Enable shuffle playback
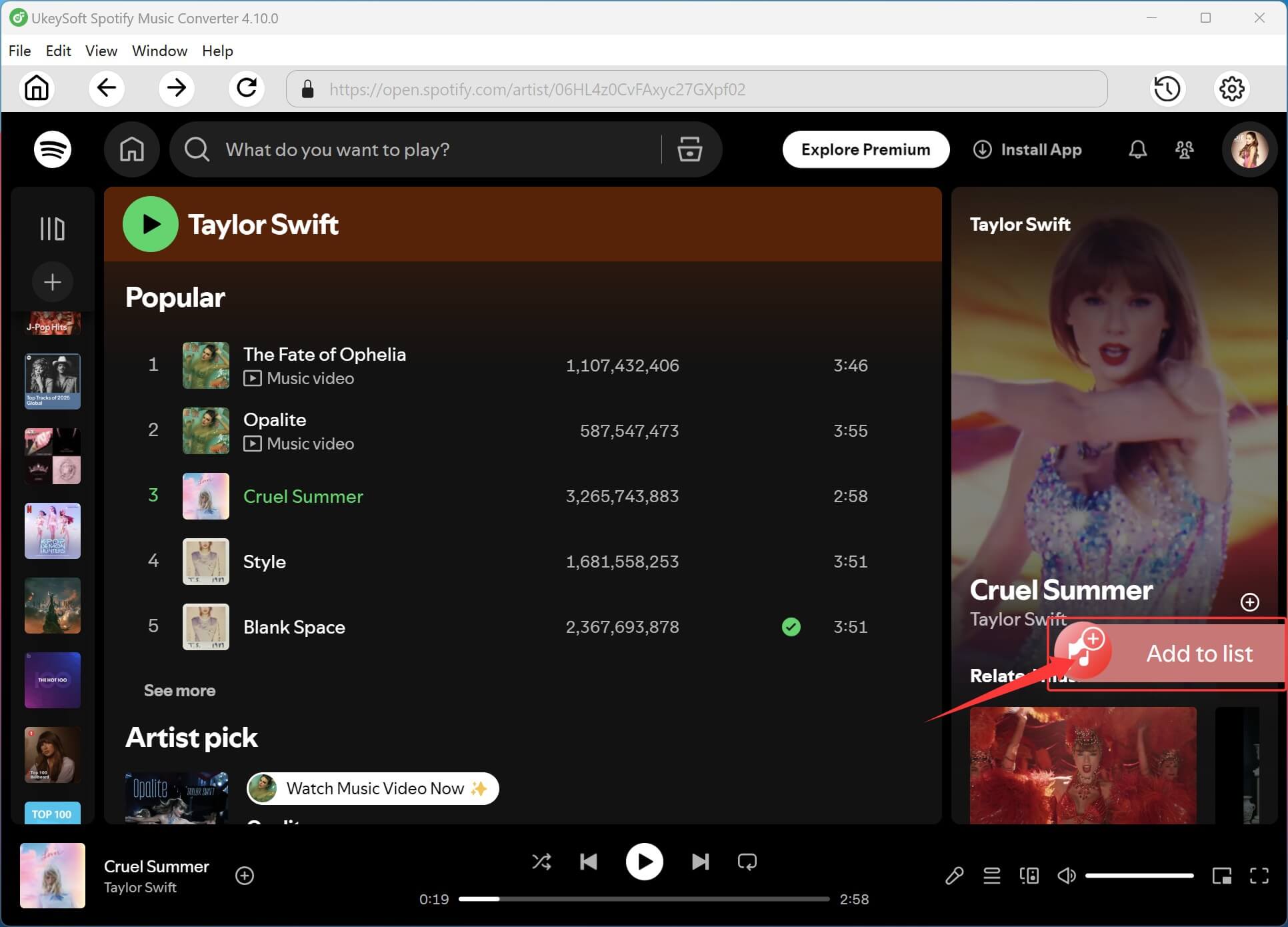 541,862
